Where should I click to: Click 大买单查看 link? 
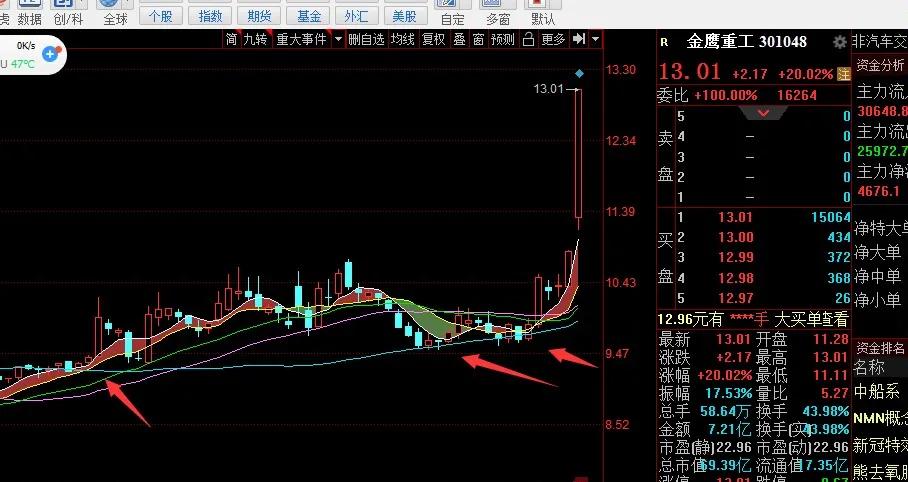coord(811,319)
